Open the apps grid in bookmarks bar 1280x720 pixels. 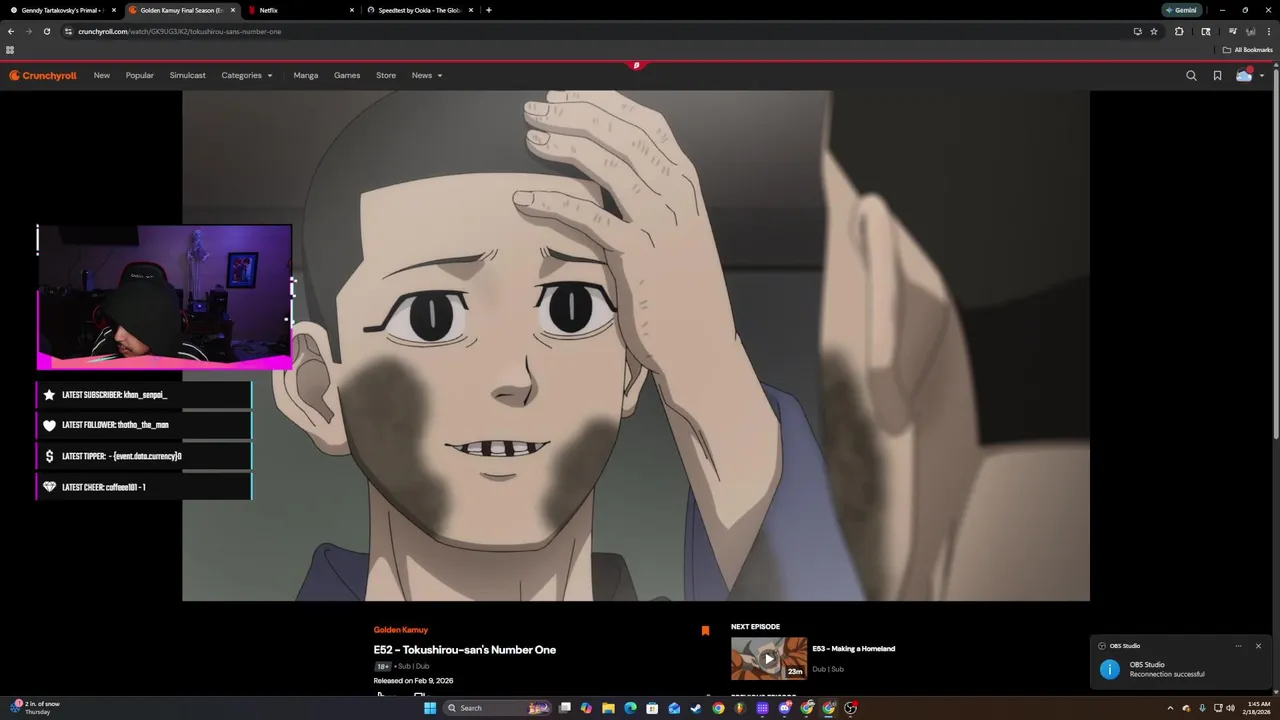tap(10, 49)
